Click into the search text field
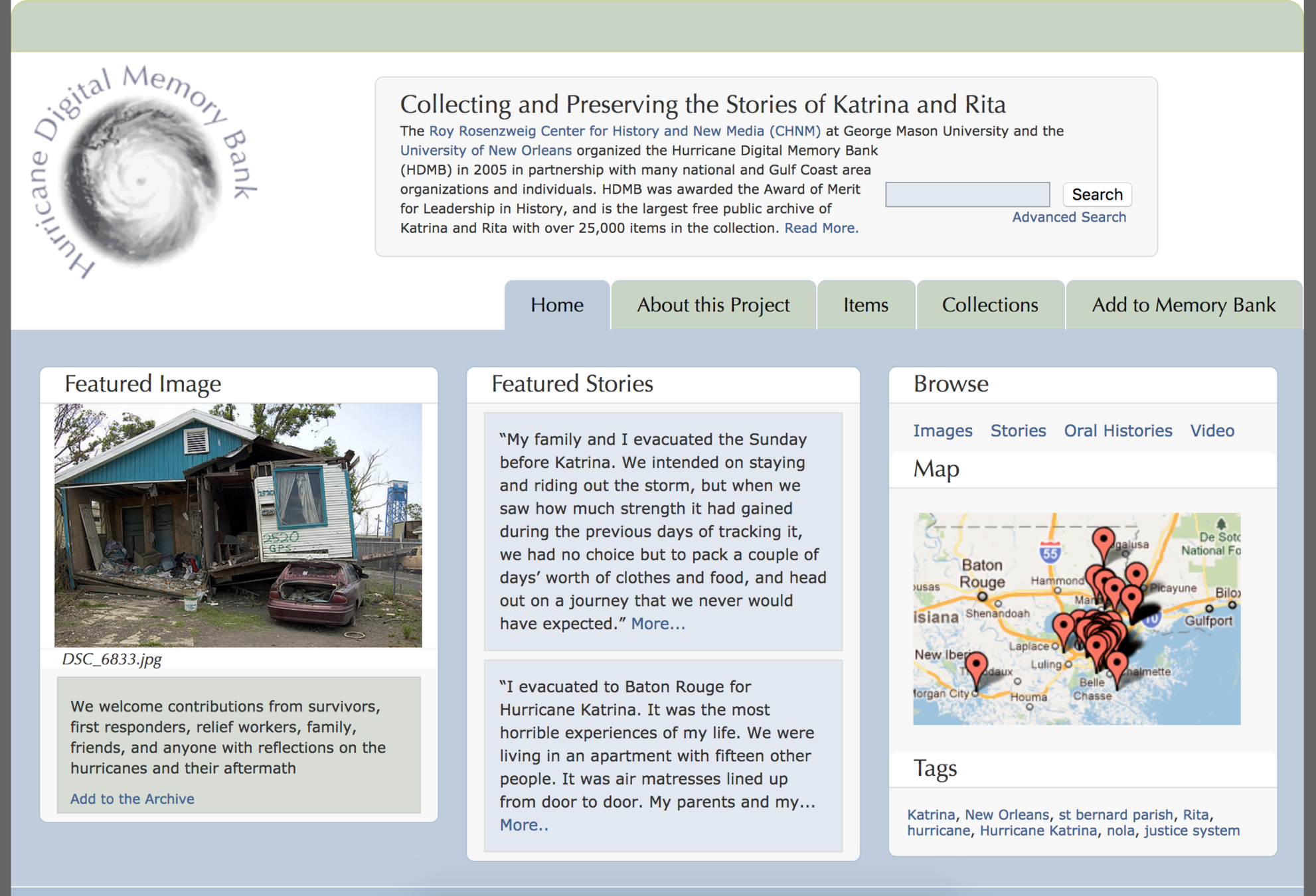The width and height of the screenshot is (1316, 896). pyautogui.click(x=967, y=194)
